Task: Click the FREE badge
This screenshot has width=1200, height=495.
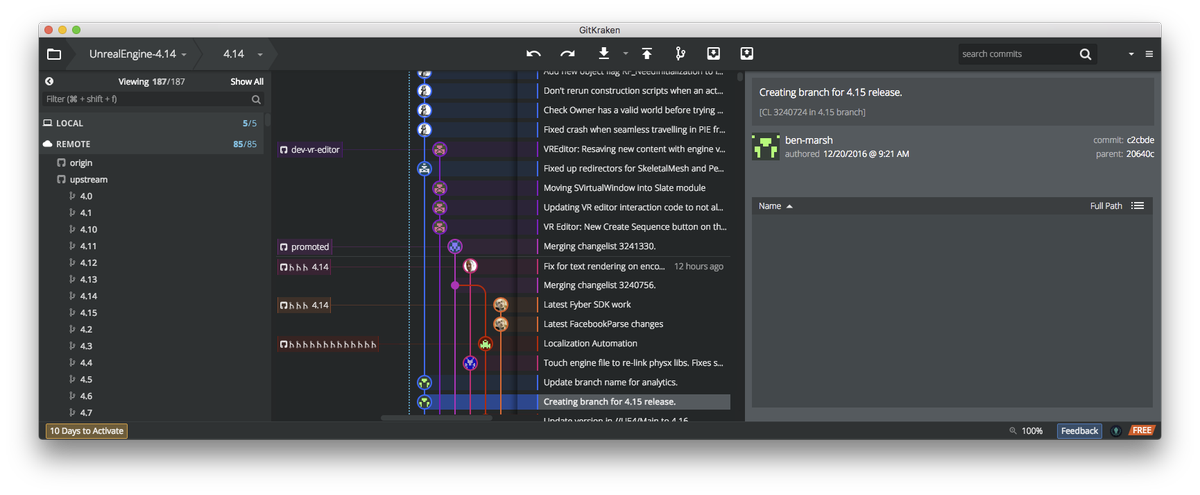Action: pos(1141,431)
